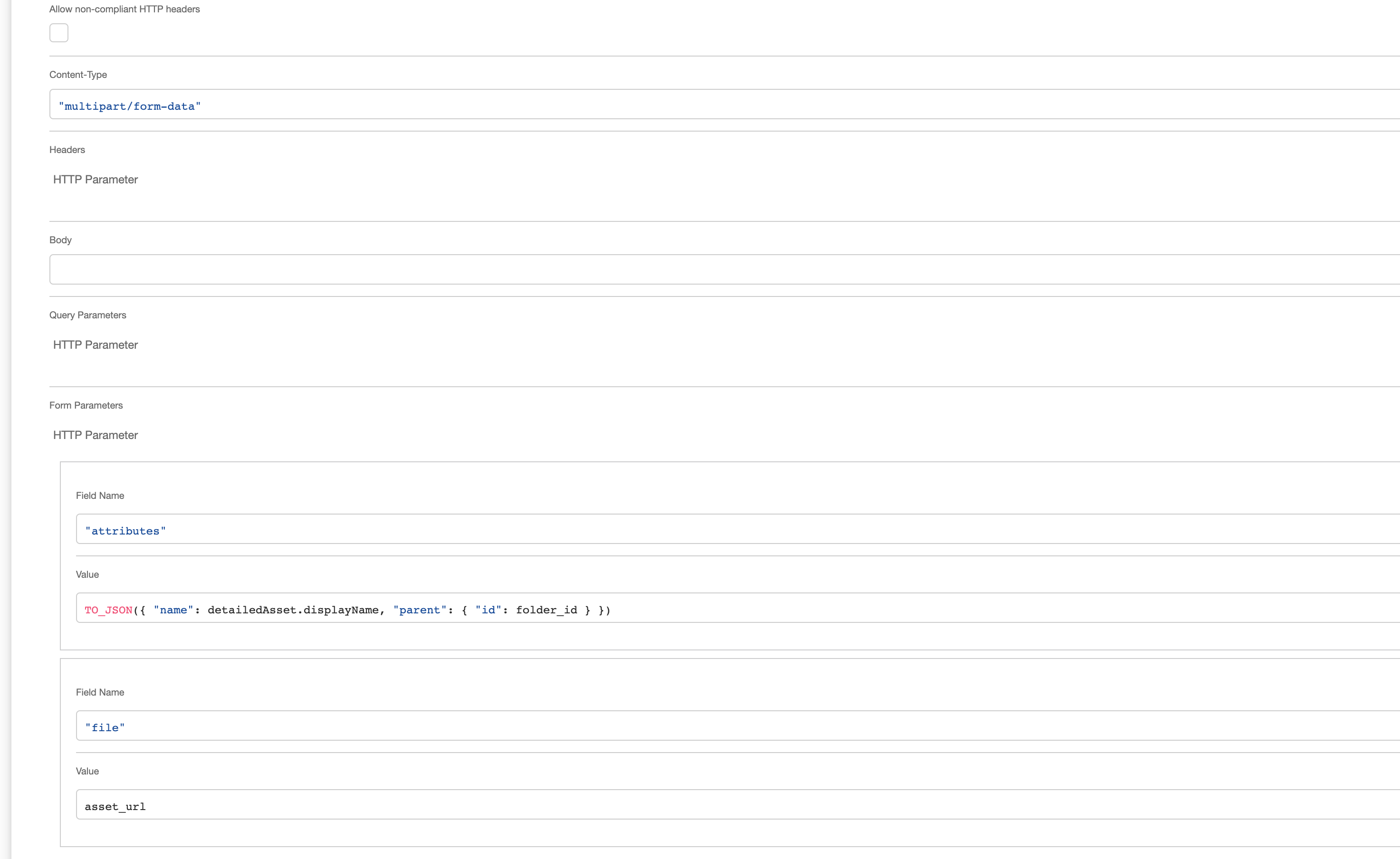Click the Allow non-compliant HTTP headers label

point(125,9)
